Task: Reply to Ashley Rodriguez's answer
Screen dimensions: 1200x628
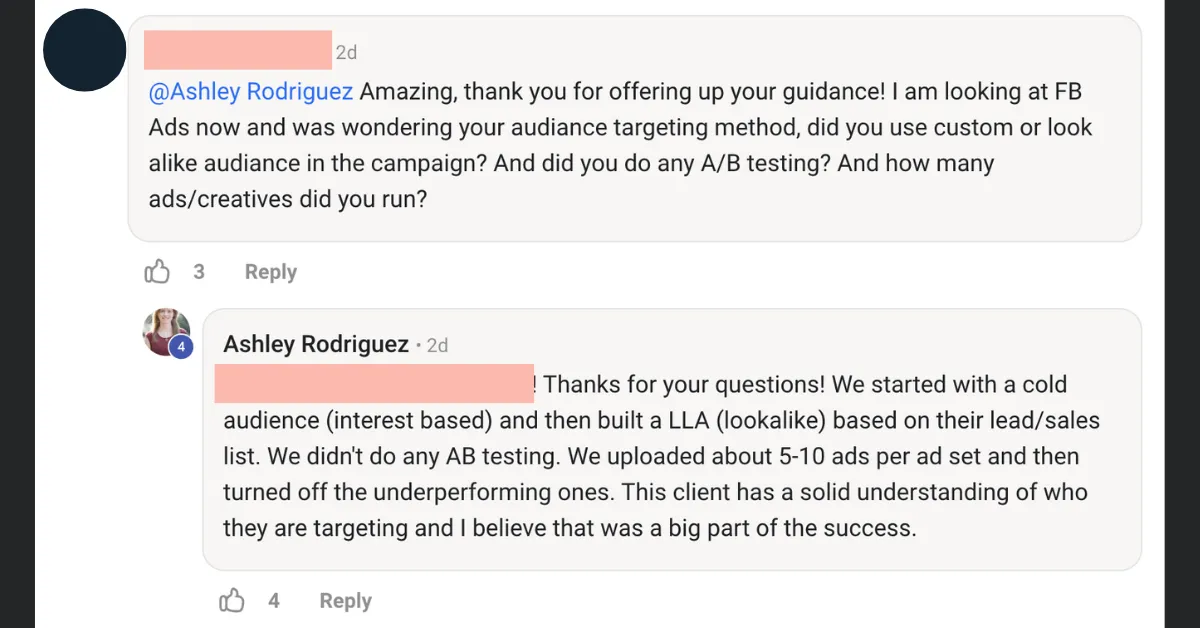Action: 345,601
